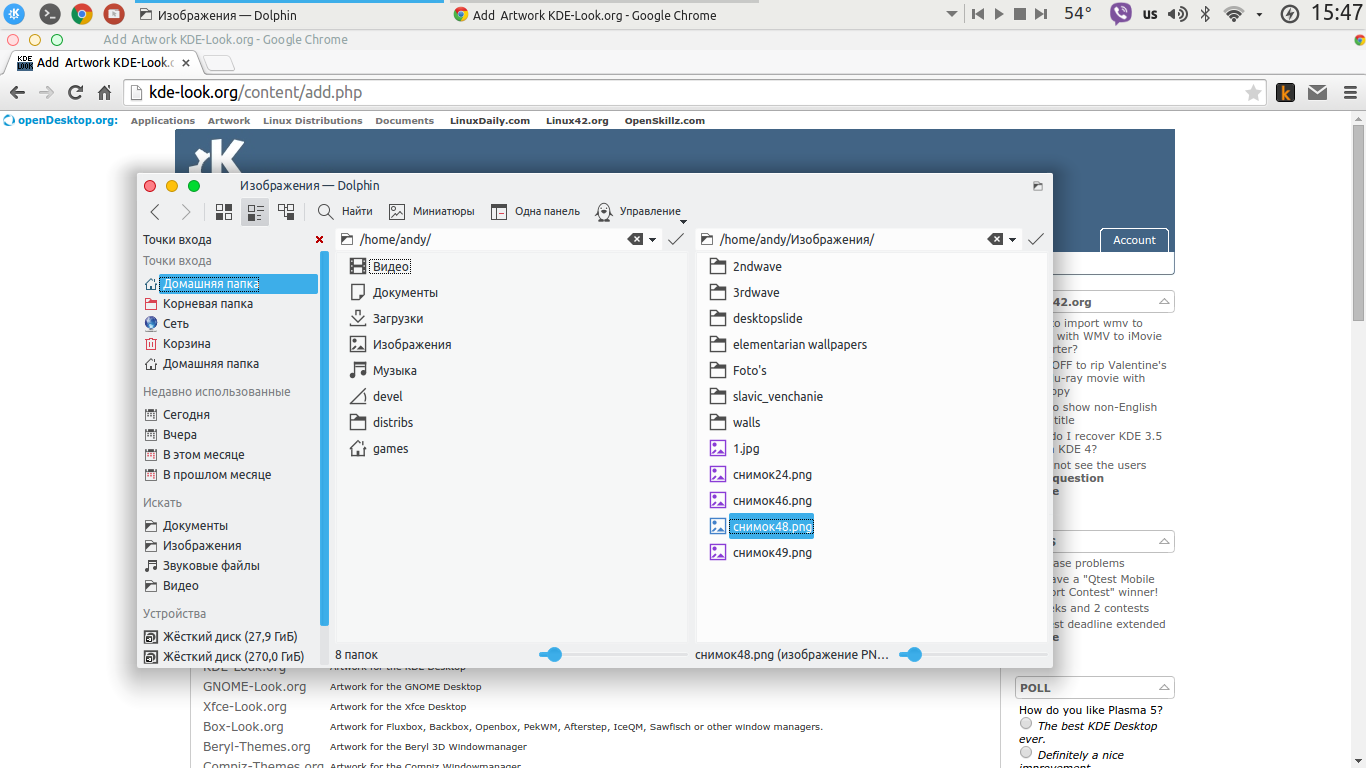Go back in Dolphin navigation
Viewport: 1366px width, 768px height.
coord(155,212)
